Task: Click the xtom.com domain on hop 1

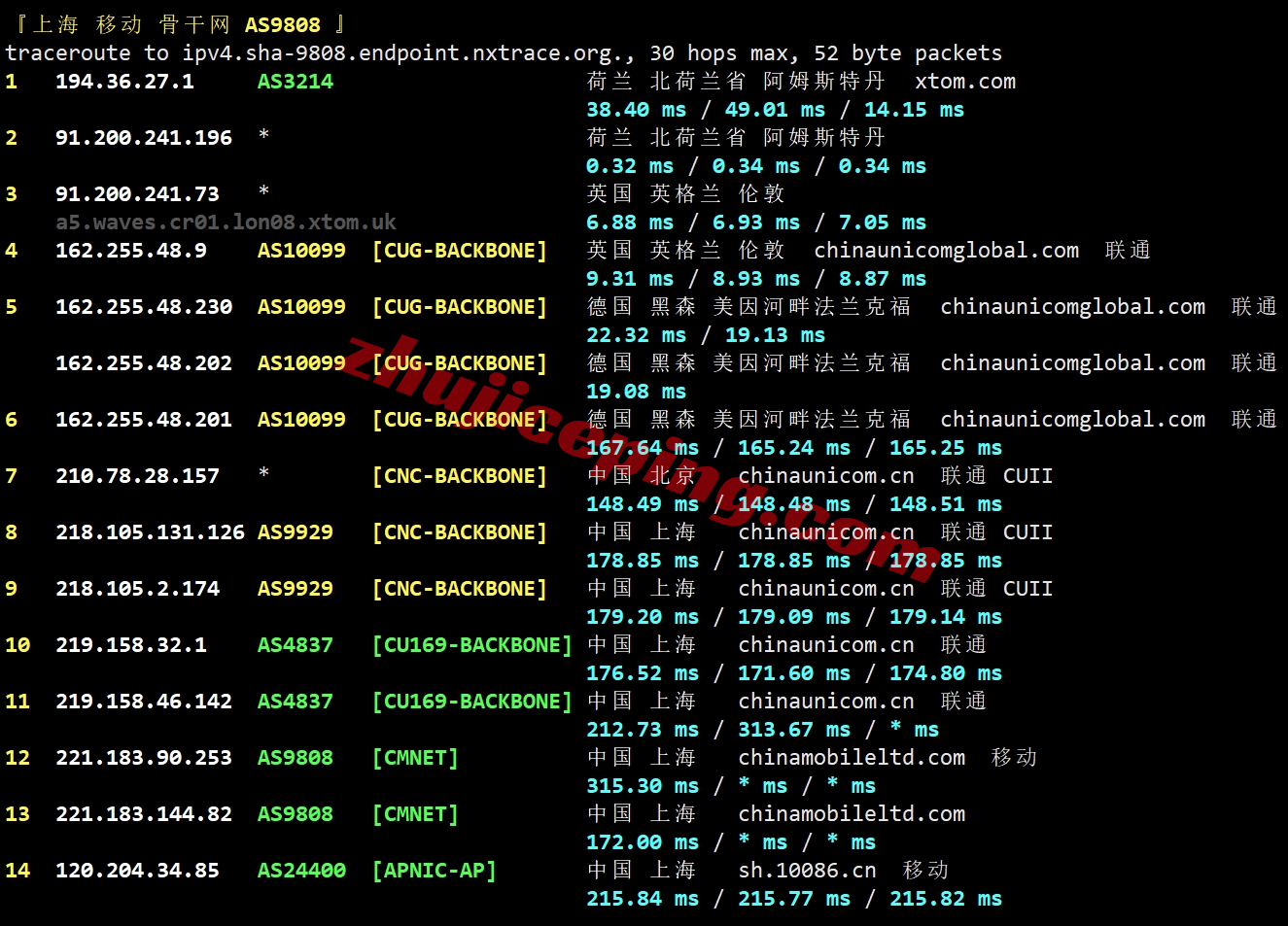Action: [964, 82]
